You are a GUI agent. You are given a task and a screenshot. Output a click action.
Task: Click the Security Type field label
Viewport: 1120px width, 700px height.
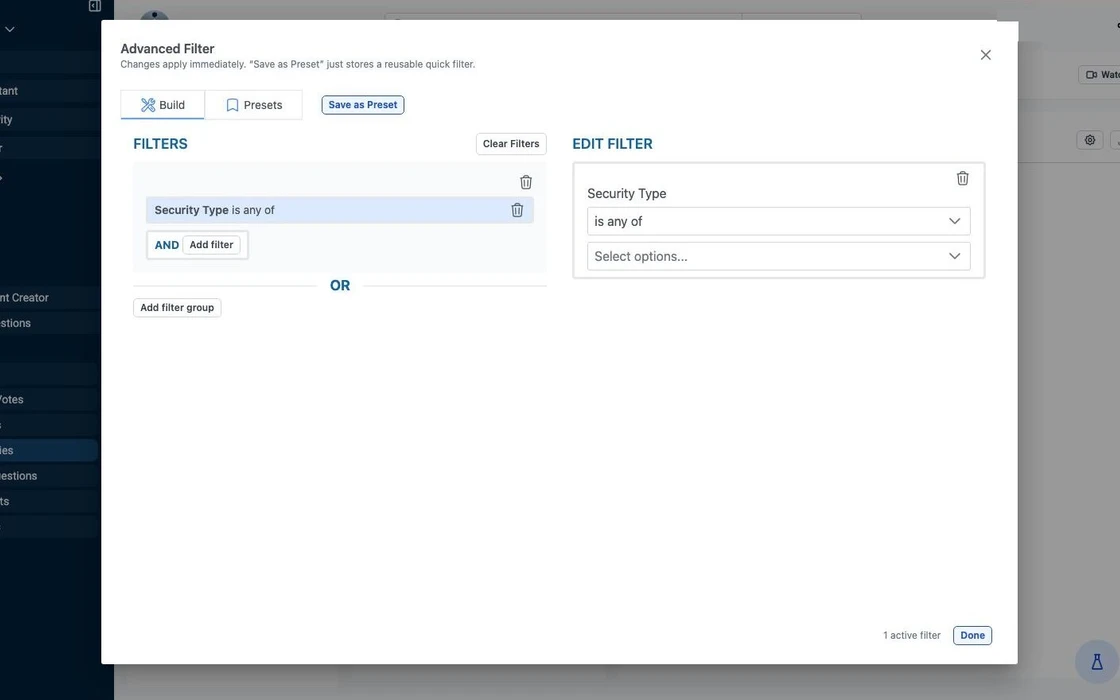pyautogui.click(x=626, y=194)
